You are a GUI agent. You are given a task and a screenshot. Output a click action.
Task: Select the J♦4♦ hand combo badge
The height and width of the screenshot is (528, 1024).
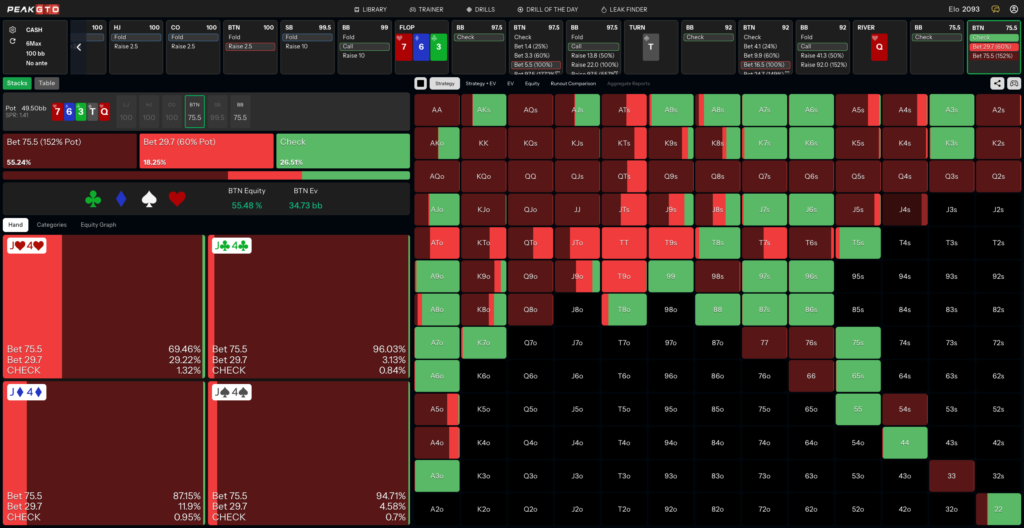(x=27, y=392)
